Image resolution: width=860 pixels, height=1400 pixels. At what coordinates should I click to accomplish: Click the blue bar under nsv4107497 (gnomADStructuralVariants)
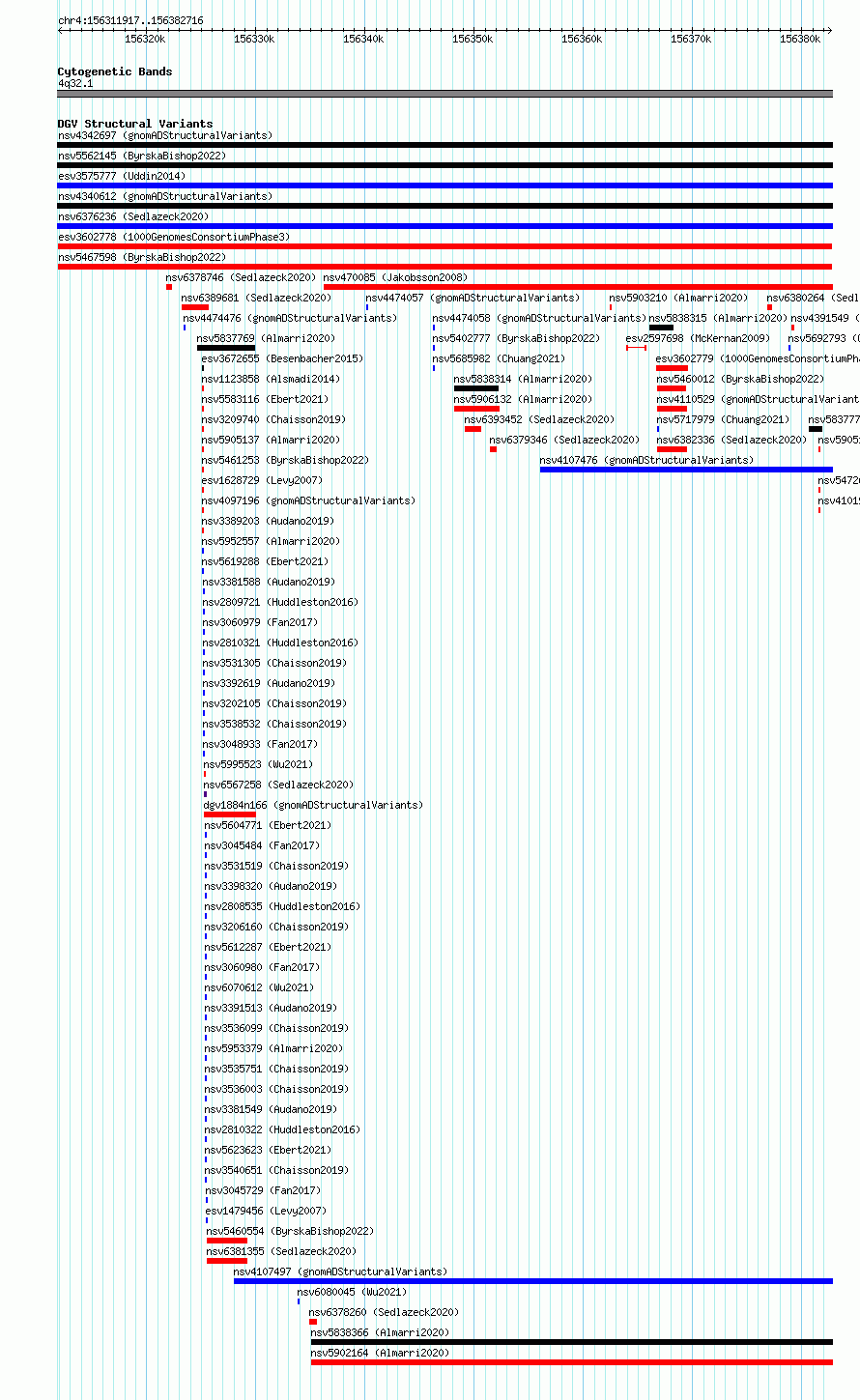click(x=533, y=1281)
